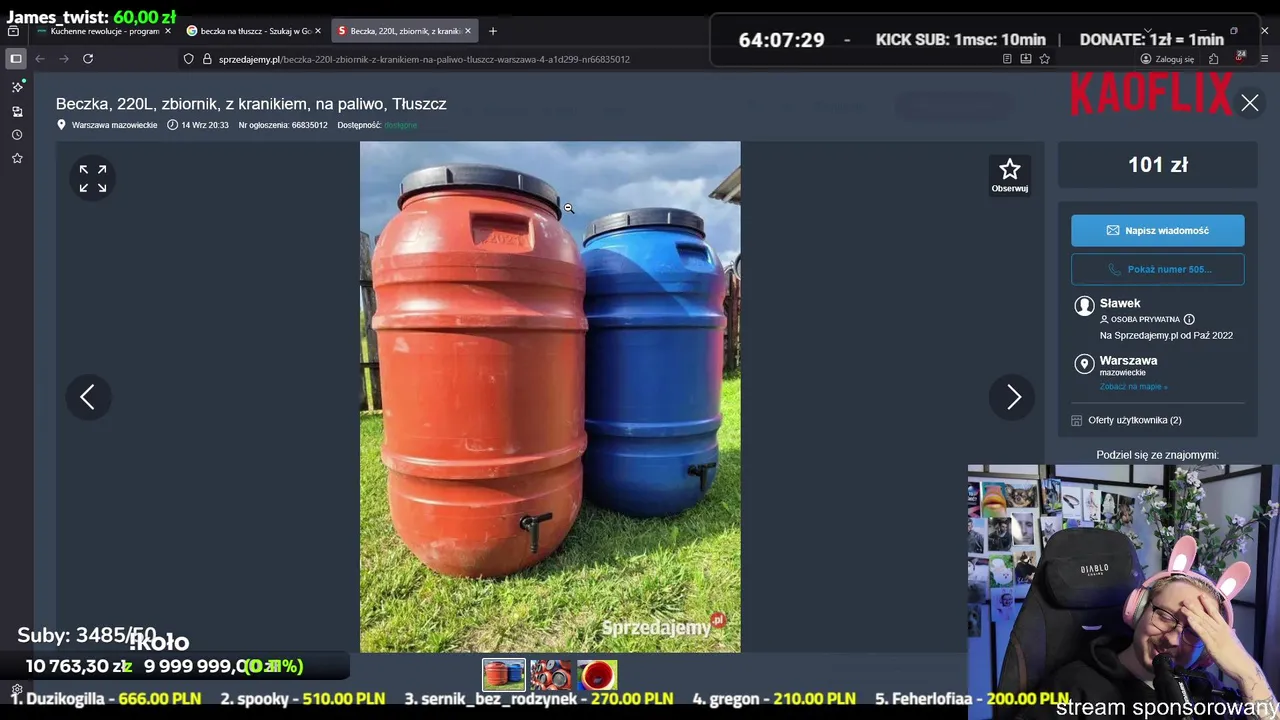Screen dimensions: 1280x720
Task: Open the history clock sidebar icon
Action: [x=17, y=135]
